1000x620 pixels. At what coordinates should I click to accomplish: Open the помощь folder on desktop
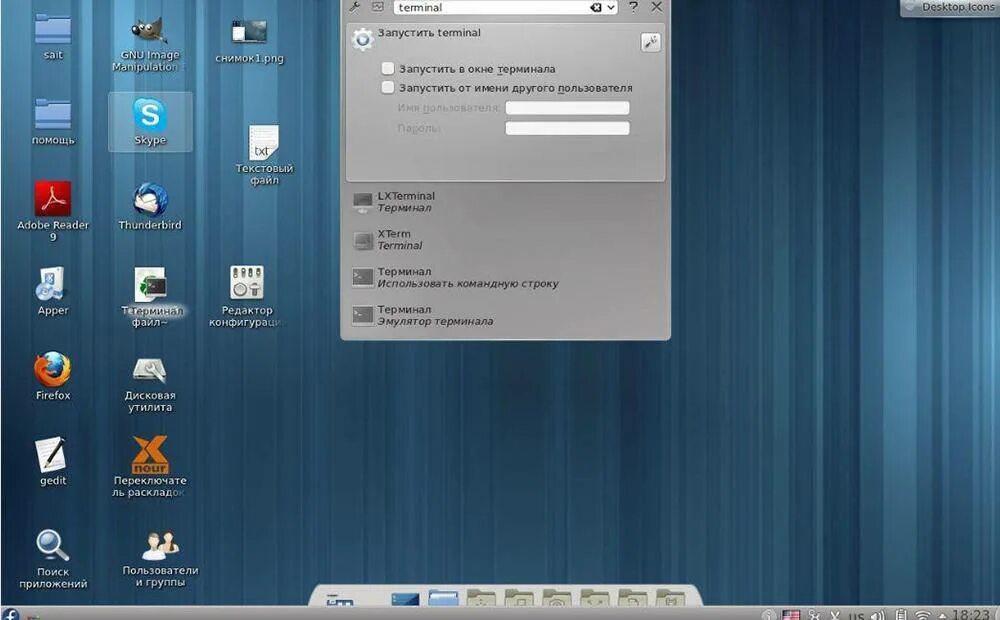click(53, 122)
